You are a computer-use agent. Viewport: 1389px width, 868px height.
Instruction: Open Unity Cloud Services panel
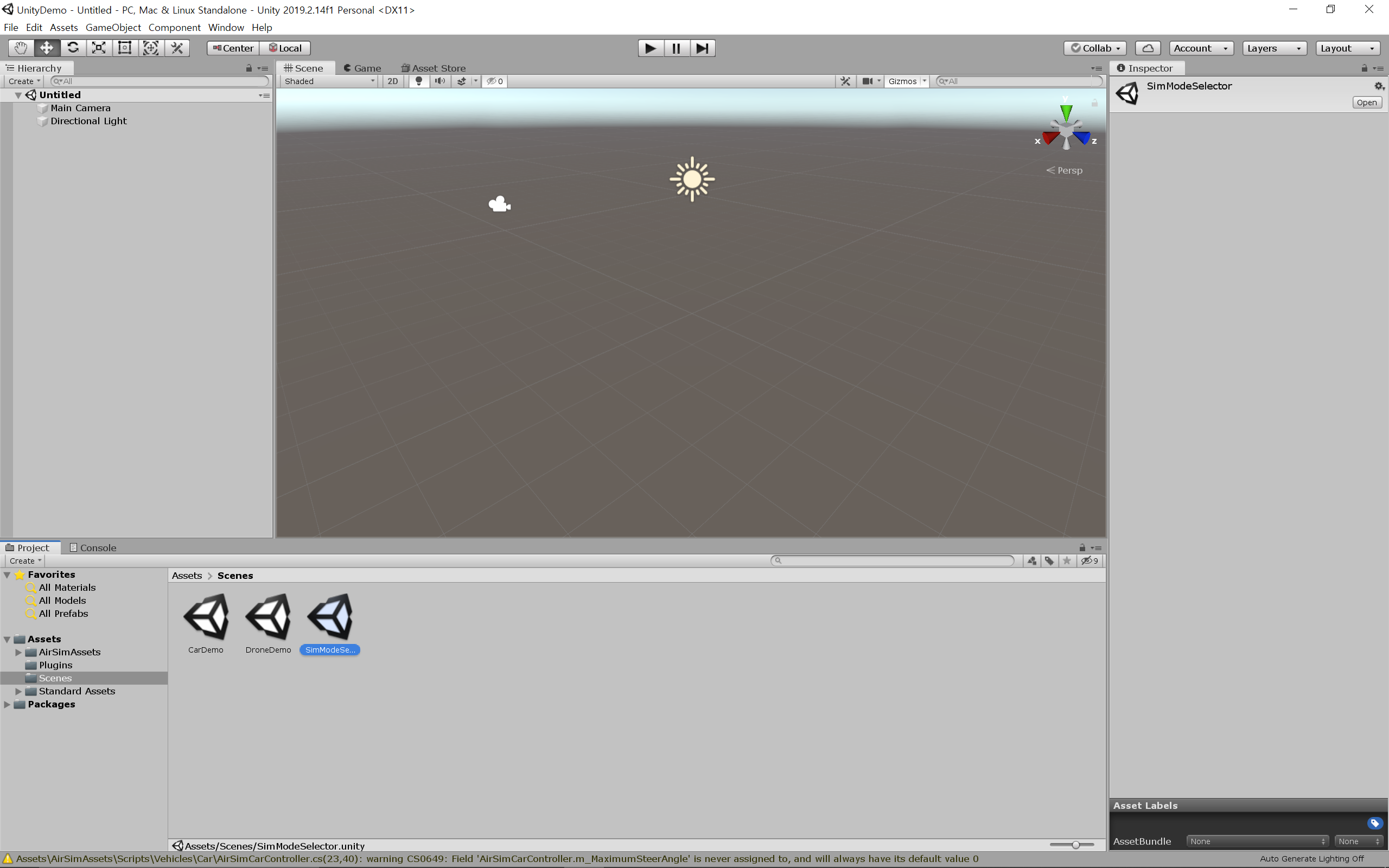pyautogui.click(x=1149, y=48)
